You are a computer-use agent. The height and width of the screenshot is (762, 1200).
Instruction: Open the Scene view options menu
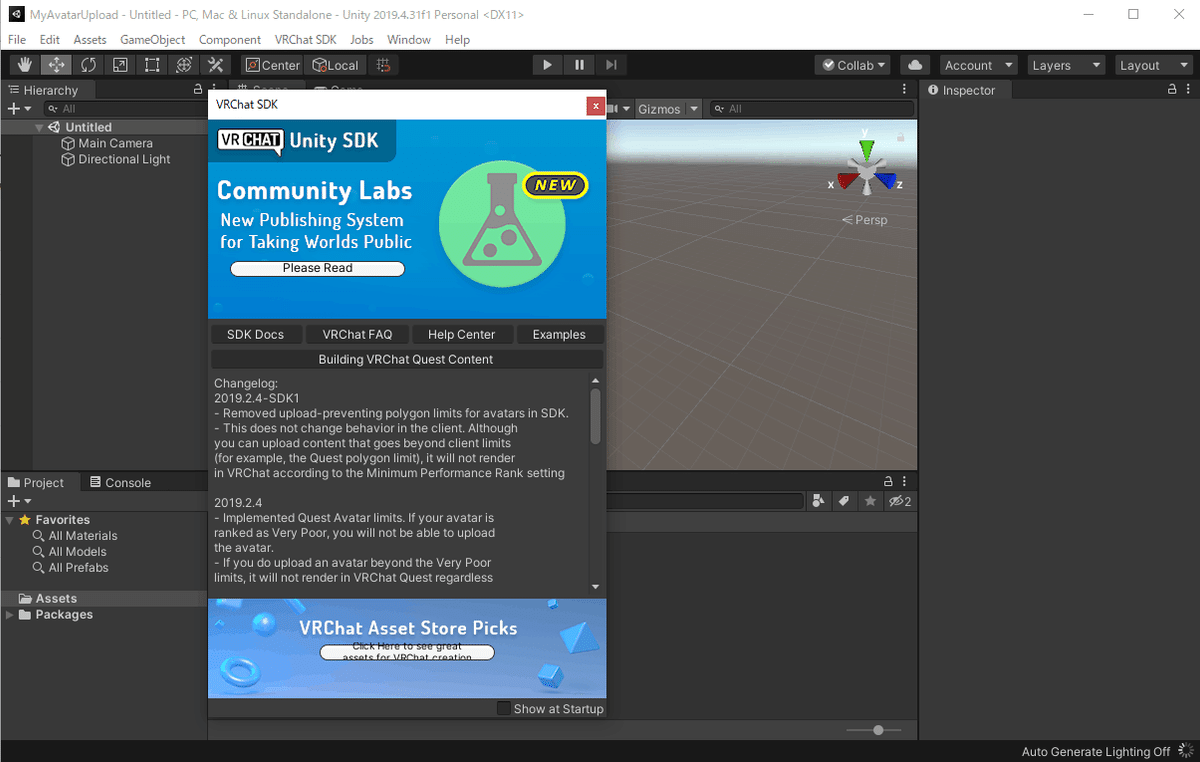(904, 89)
